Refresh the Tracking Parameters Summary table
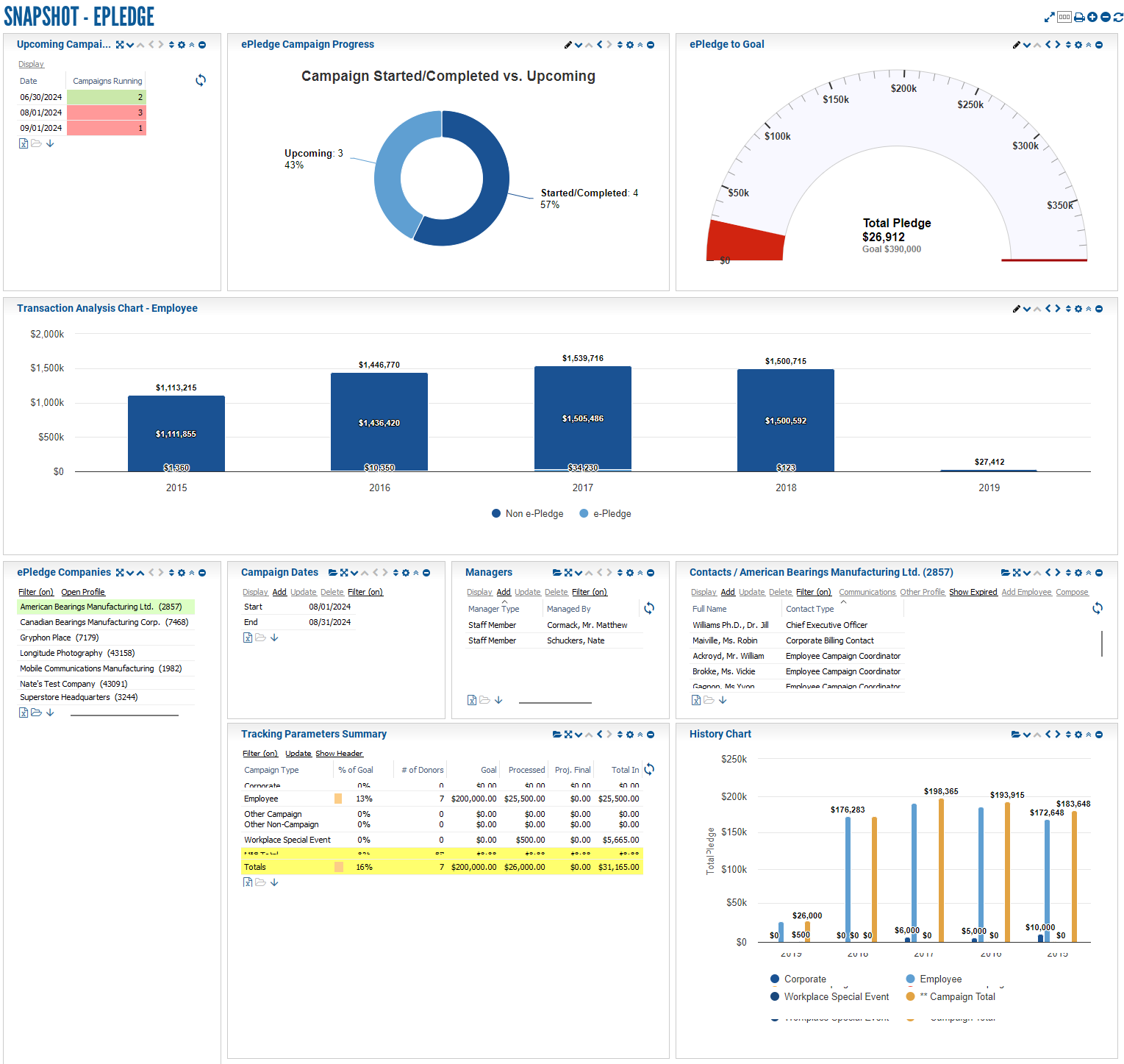The width and height of the screenshot is (1124, 1064). (x=649, y=769)
